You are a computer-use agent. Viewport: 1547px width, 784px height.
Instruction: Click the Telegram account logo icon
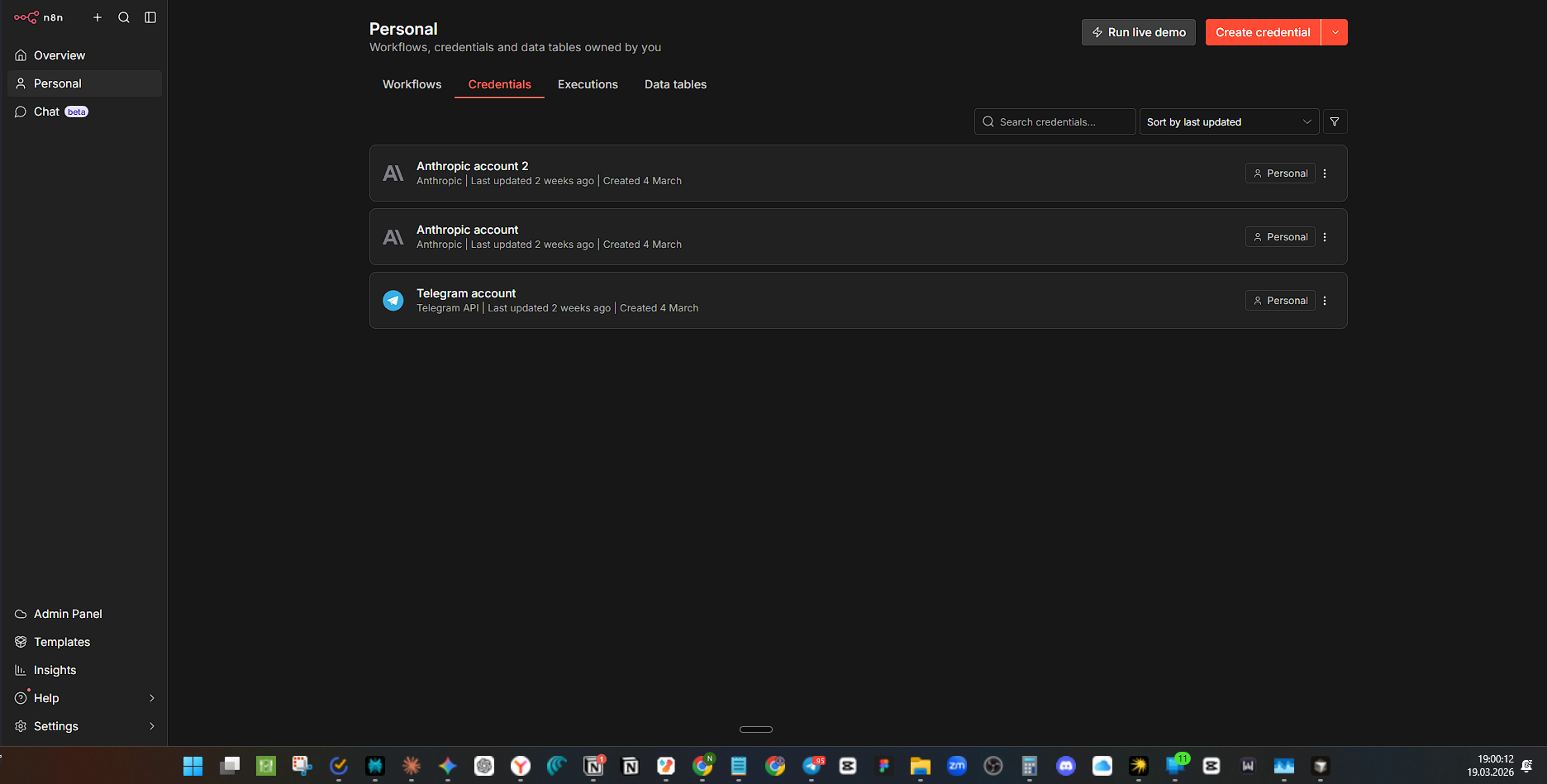click(x=393, y=301)
